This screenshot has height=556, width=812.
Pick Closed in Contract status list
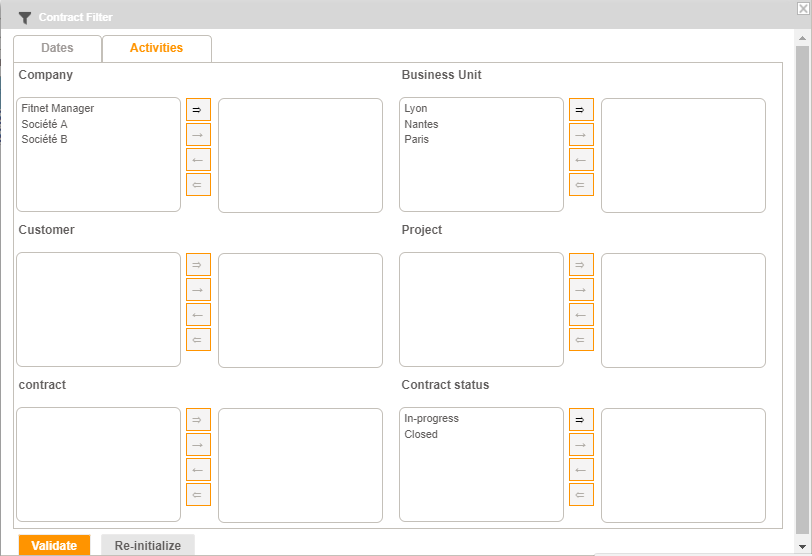coord(421,434)
